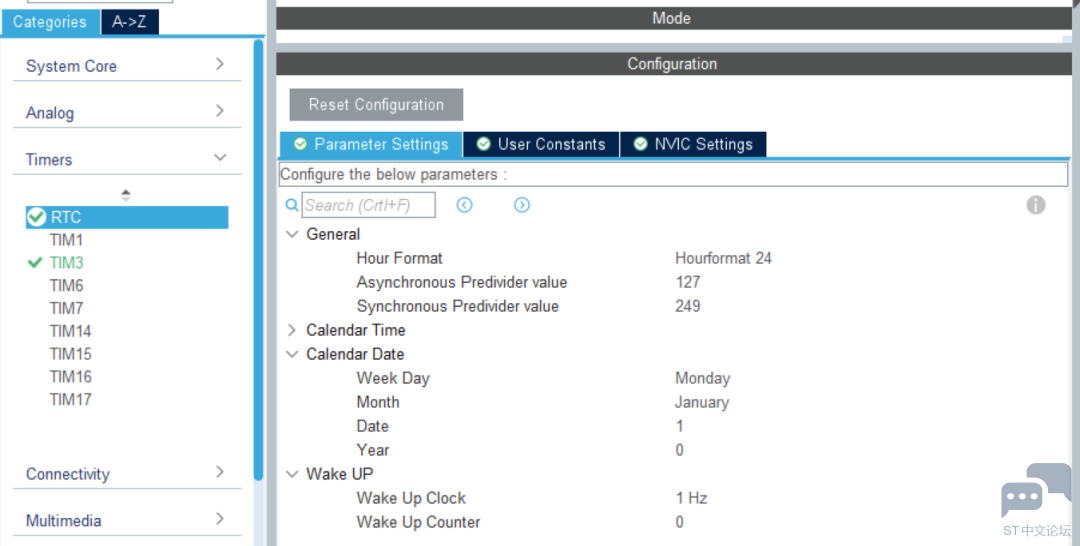
Task: Switch to the User Constants tab
Action: [541, 144]
